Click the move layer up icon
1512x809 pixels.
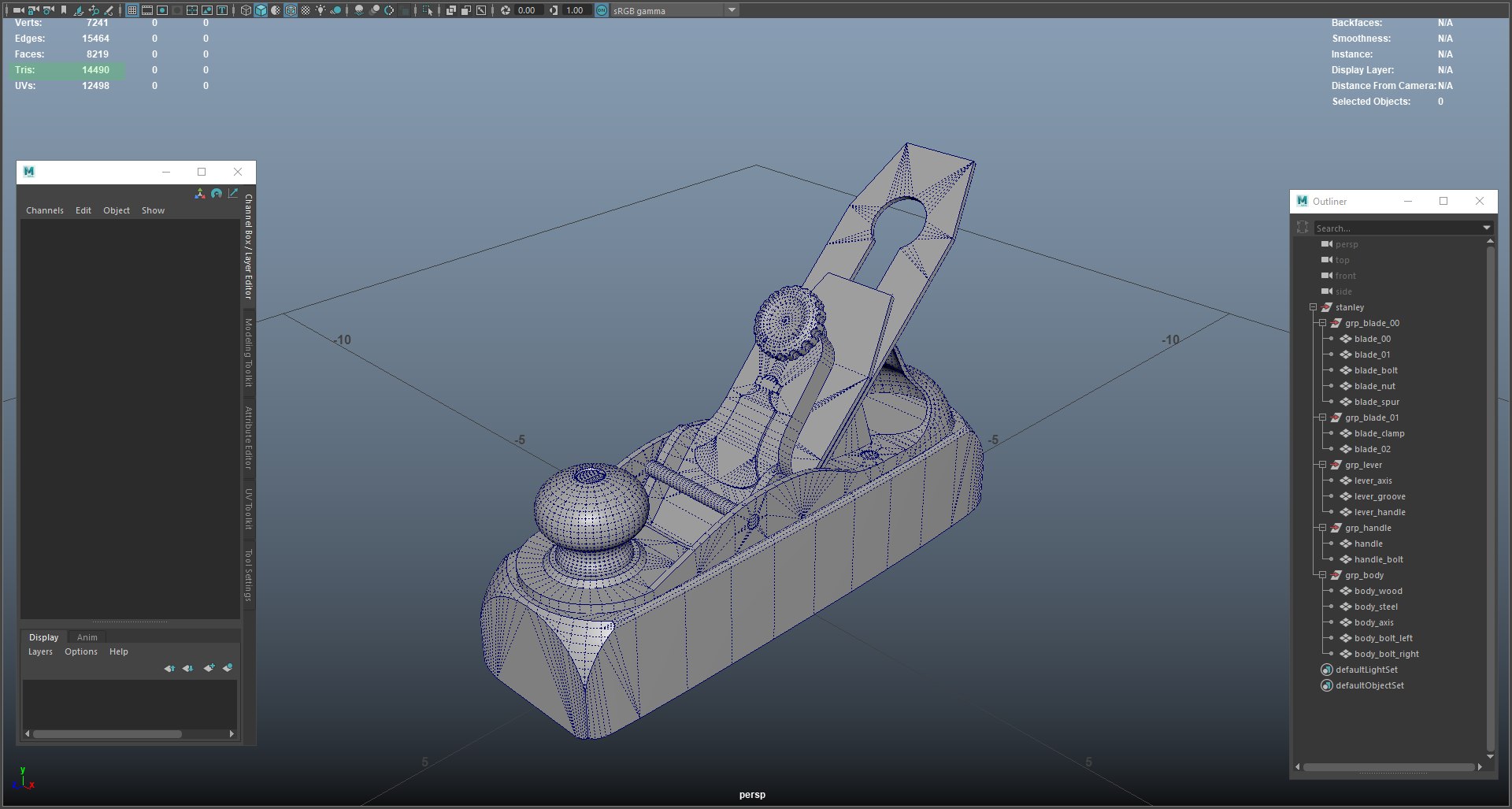169,668
